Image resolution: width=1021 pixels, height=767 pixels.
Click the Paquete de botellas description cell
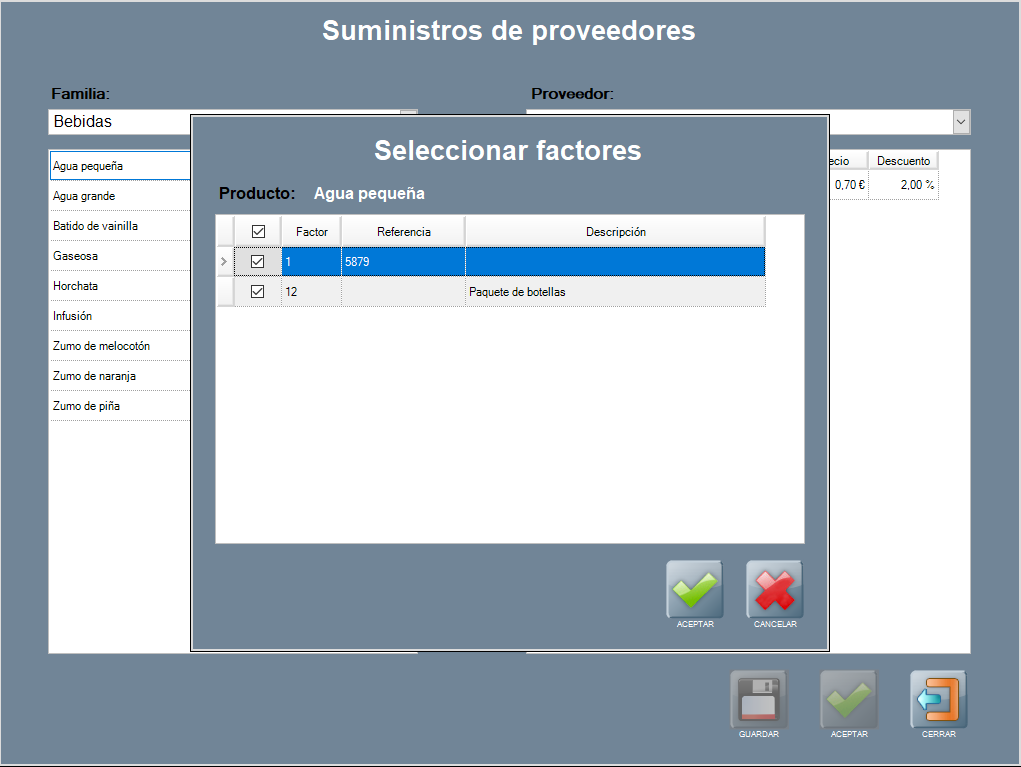click(x=615, y=292)
